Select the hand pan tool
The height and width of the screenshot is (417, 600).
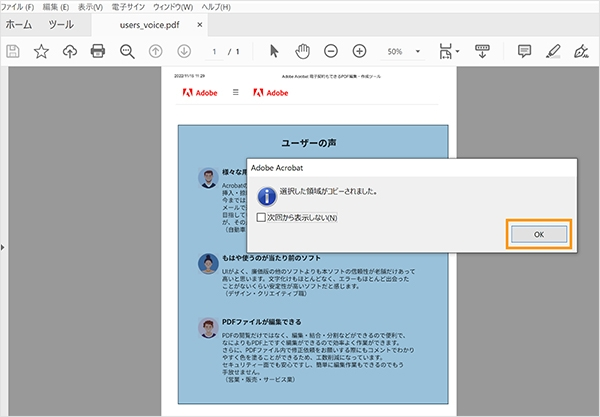point(302,51)
